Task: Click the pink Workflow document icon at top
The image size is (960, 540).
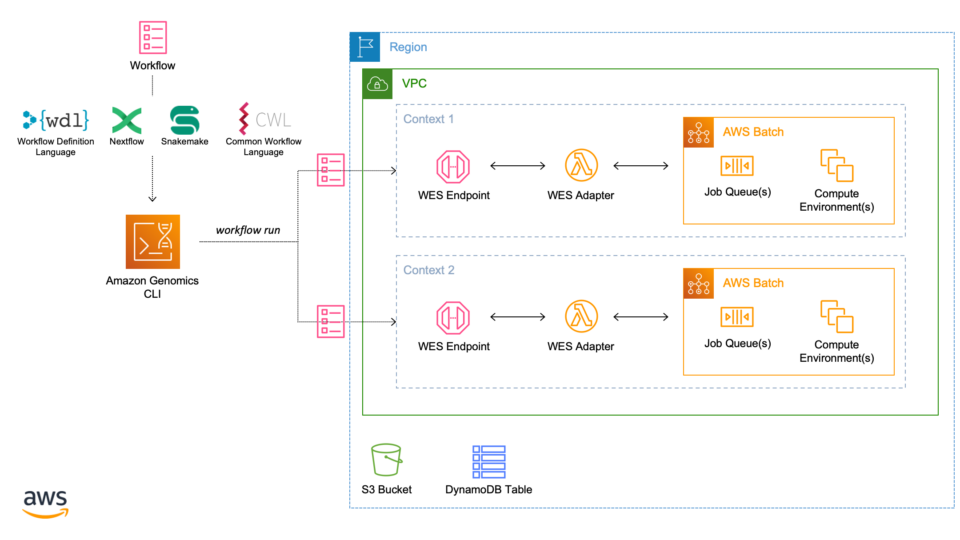Action: [x=152, y=38]
